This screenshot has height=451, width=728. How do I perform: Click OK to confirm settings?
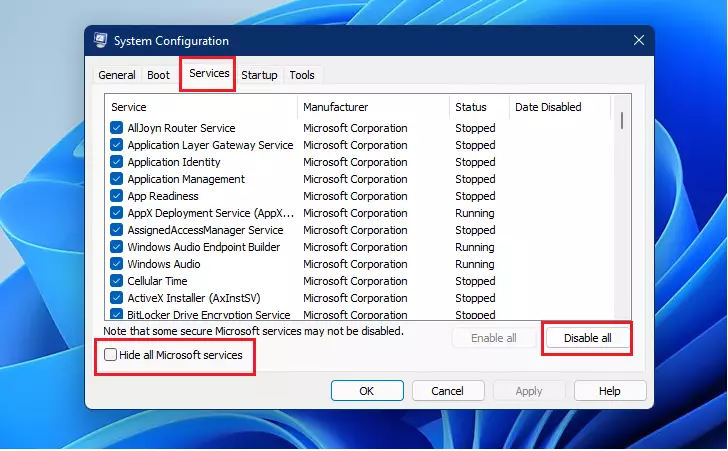367,391
